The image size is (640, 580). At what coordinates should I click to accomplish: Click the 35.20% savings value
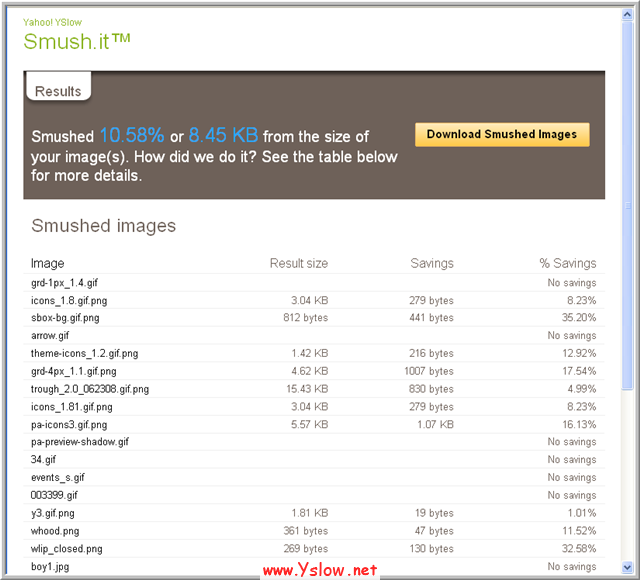coord(579,318)
